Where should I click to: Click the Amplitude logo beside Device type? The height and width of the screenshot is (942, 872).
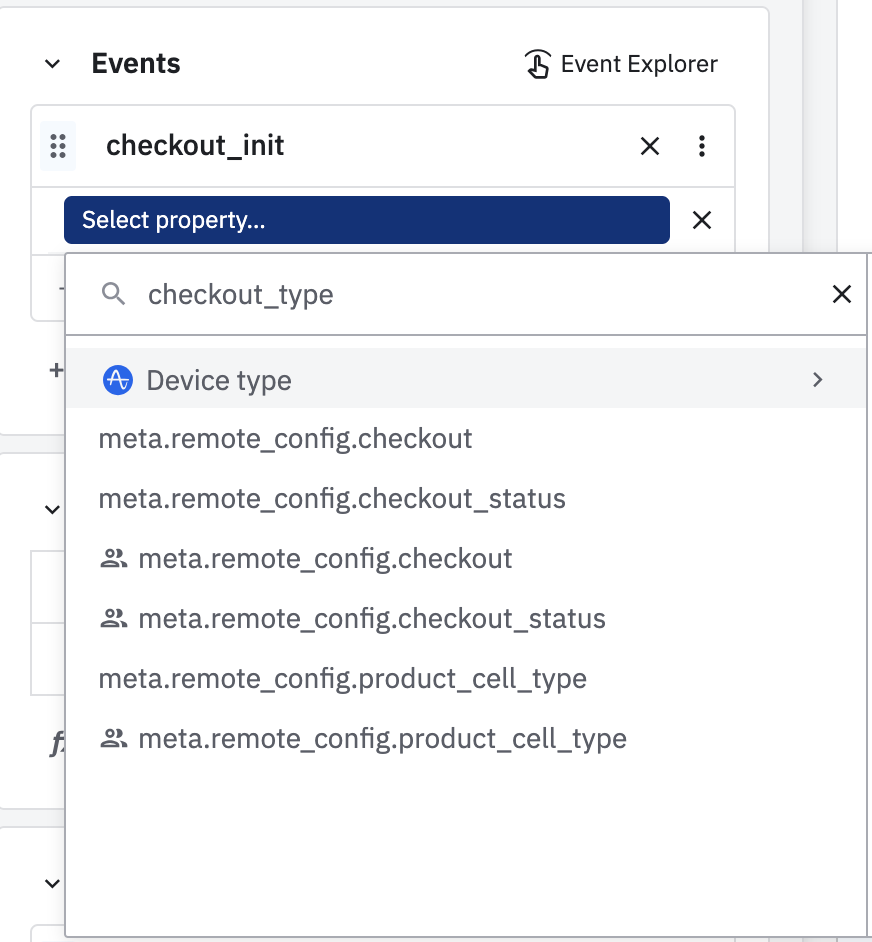[x=118, y=380]
